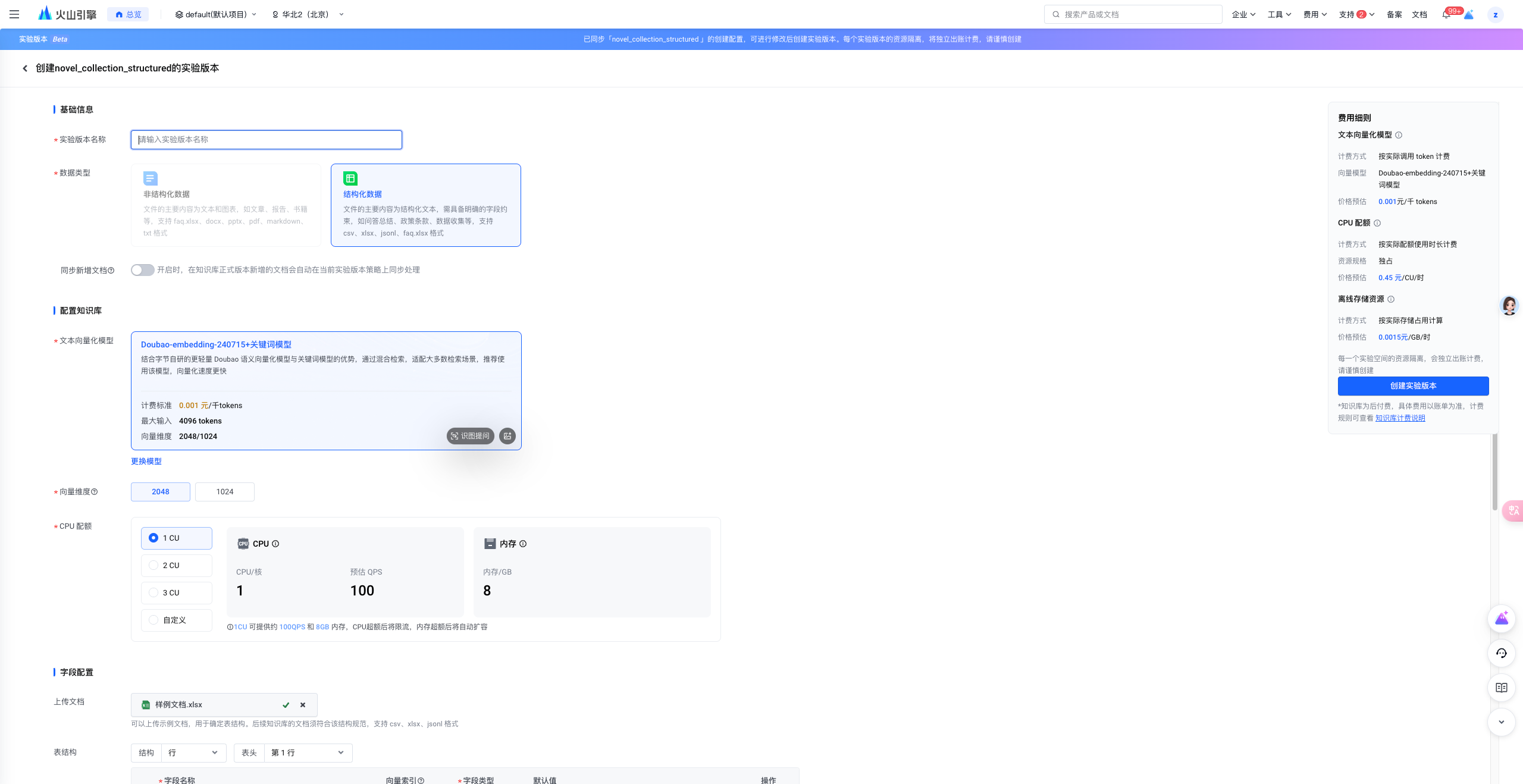Collapse the floating toolbar chevron
Image resolution: width=1523 pixels, height=784 pixels.
(1502, 722)
